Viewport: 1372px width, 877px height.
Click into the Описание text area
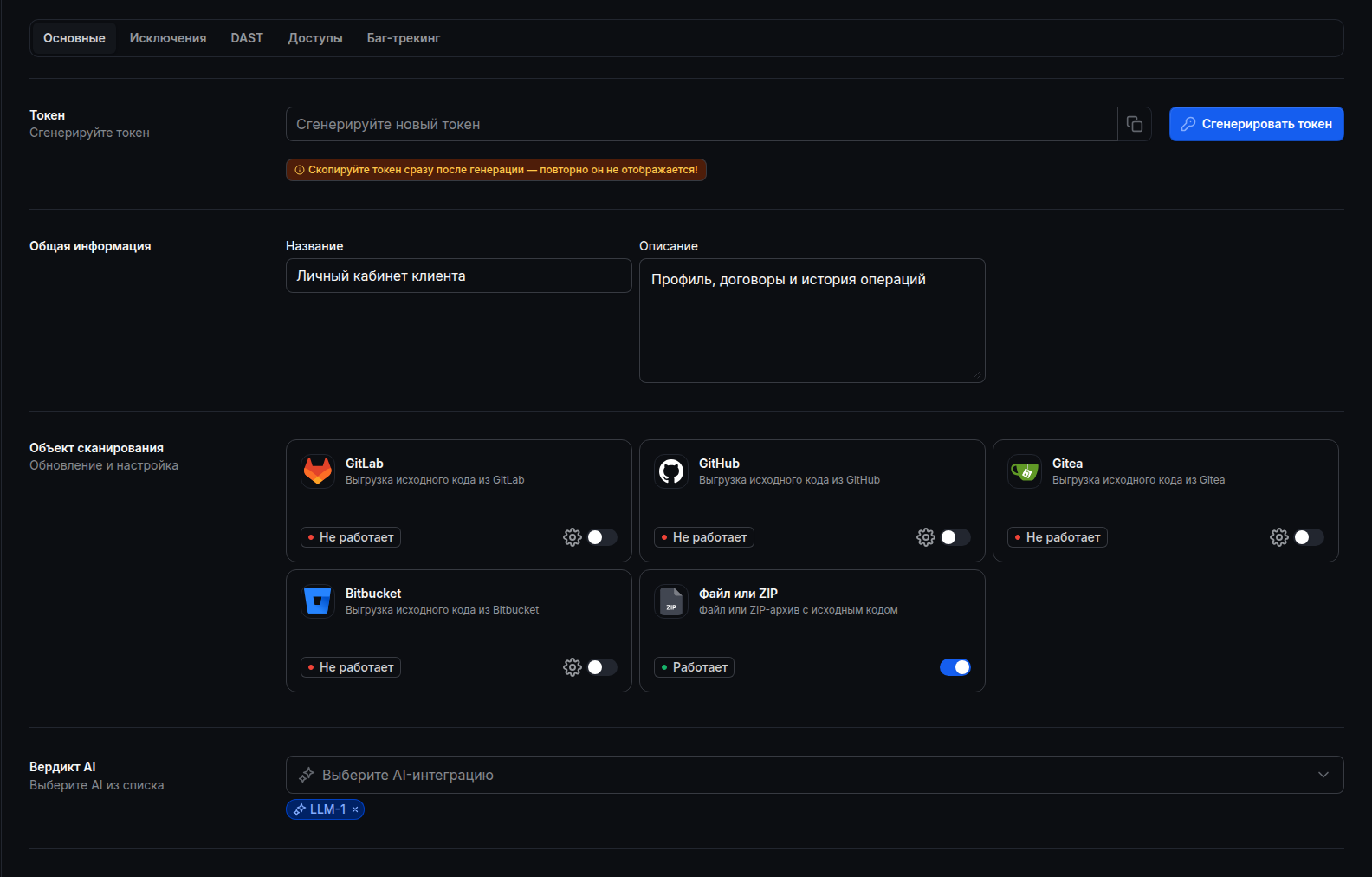coord(812,321)
